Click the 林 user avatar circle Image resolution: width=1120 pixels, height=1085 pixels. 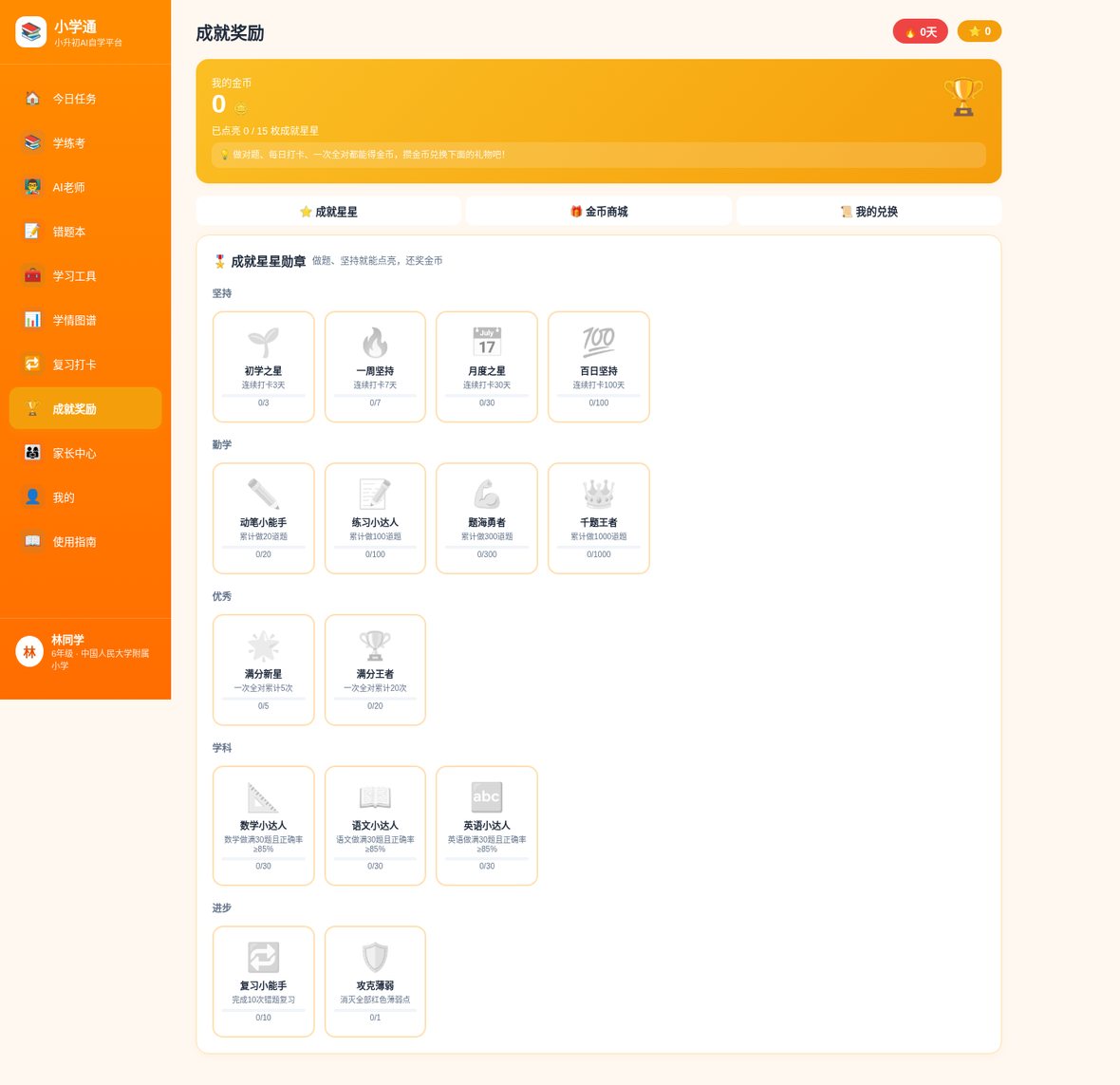[30, 651]
